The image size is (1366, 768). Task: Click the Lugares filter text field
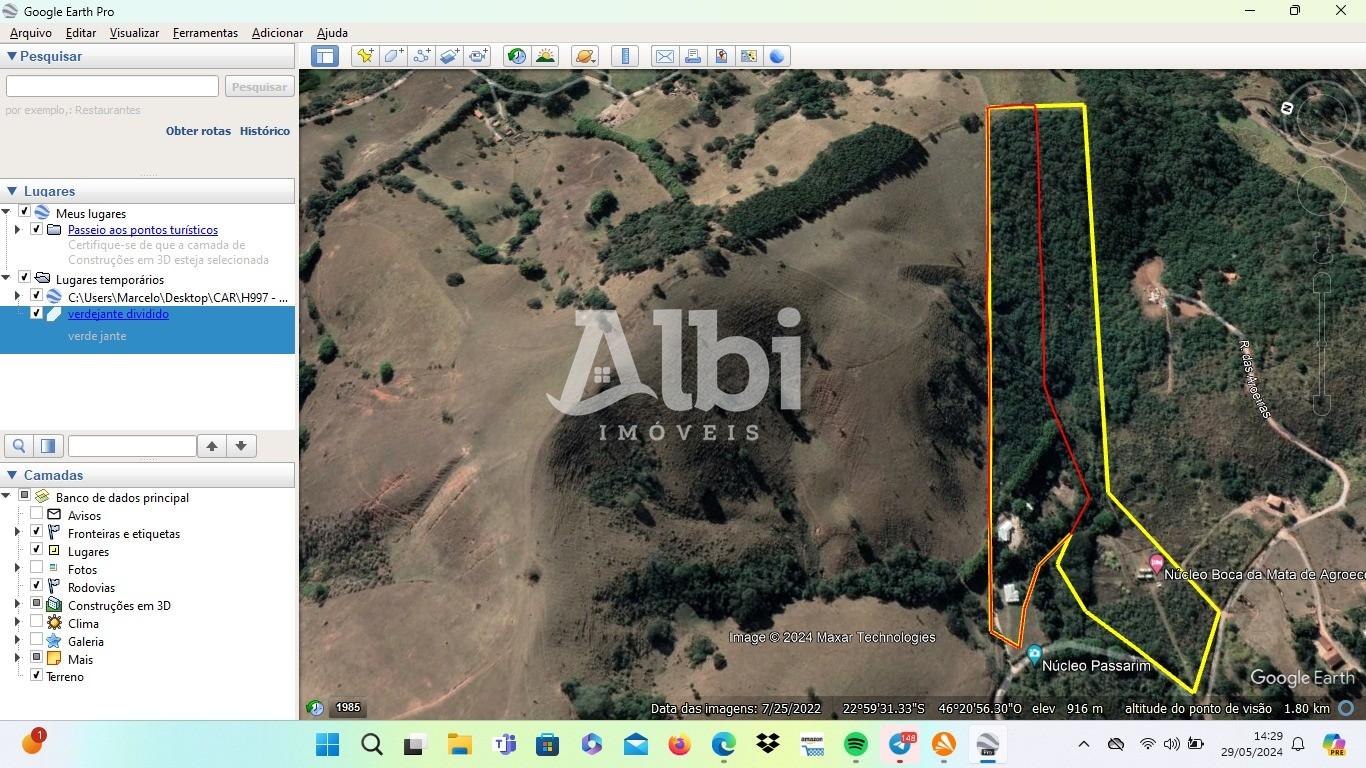pyautogui.click(x=132, y=446)
